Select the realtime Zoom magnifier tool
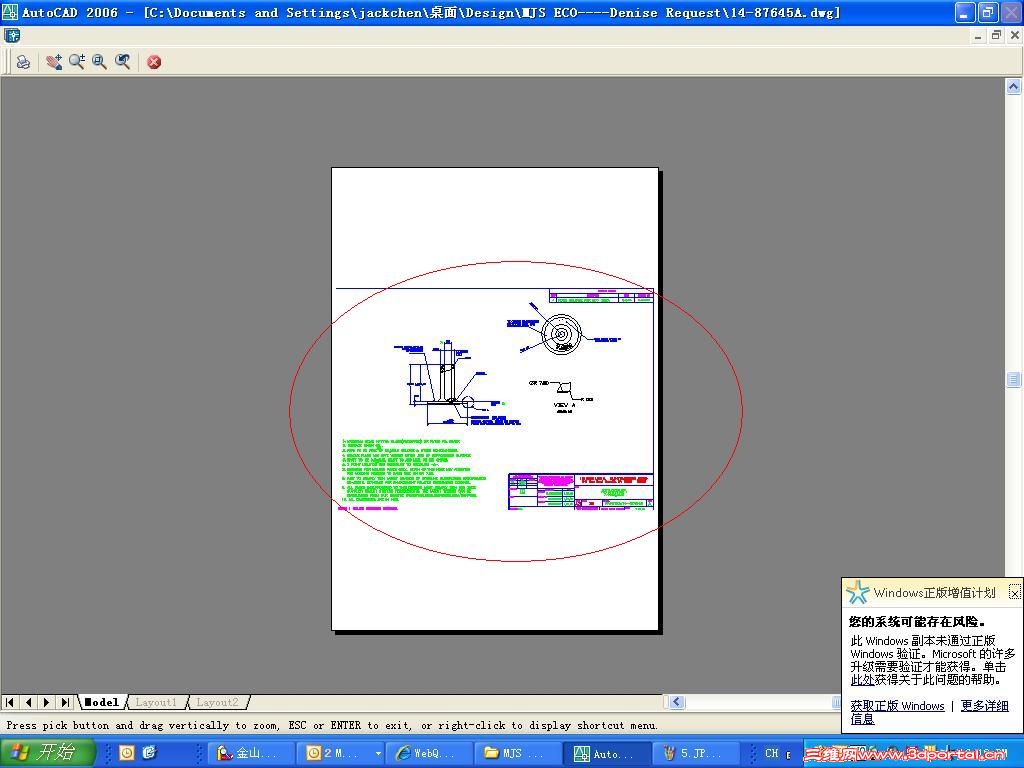Screen dimensions: 1024x768 (77, 62)
